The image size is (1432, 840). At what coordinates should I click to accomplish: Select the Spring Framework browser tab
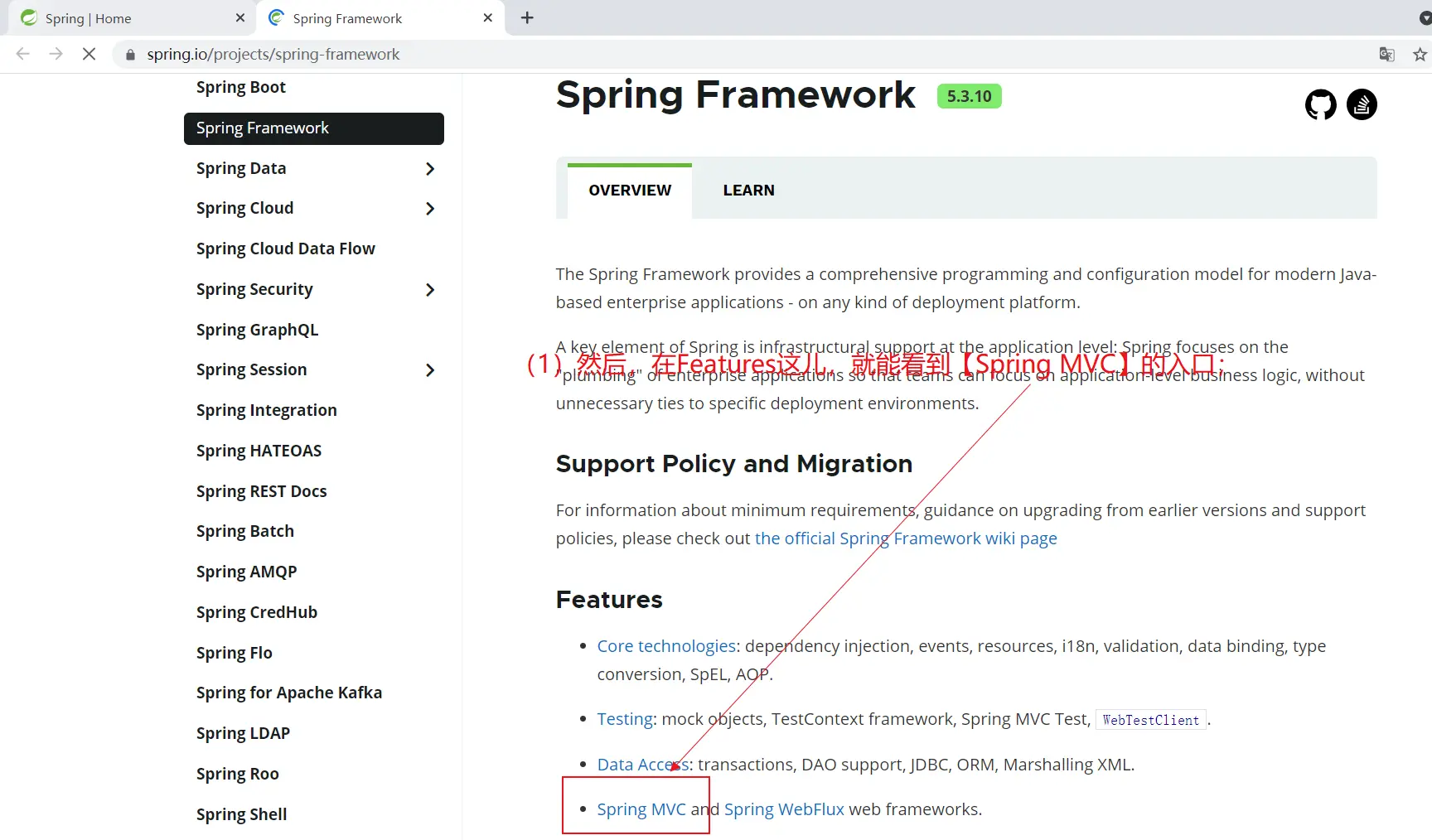pos(381,18)
